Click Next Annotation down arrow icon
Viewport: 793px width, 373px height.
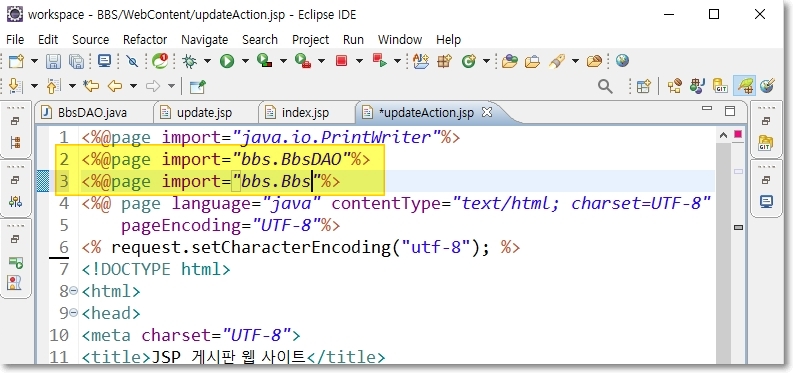[x=16, y=86]
